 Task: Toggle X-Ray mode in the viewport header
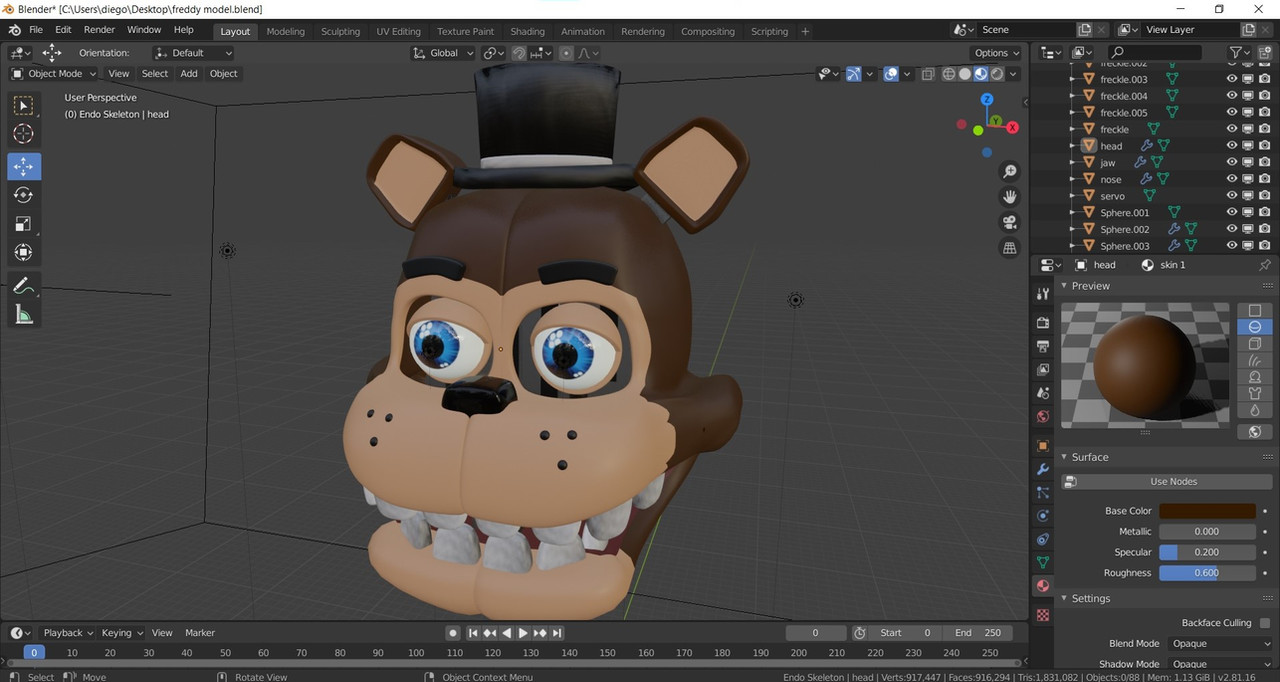[928, 74]
